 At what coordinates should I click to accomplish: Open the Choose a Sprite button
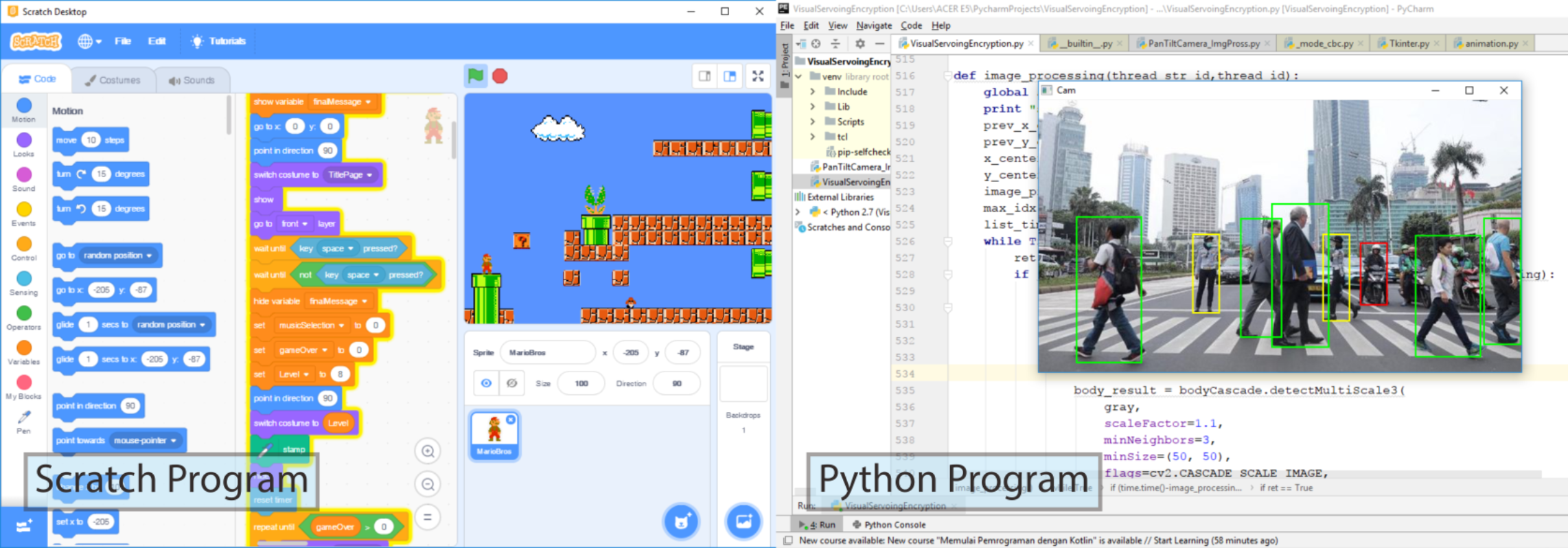[681, 522]
